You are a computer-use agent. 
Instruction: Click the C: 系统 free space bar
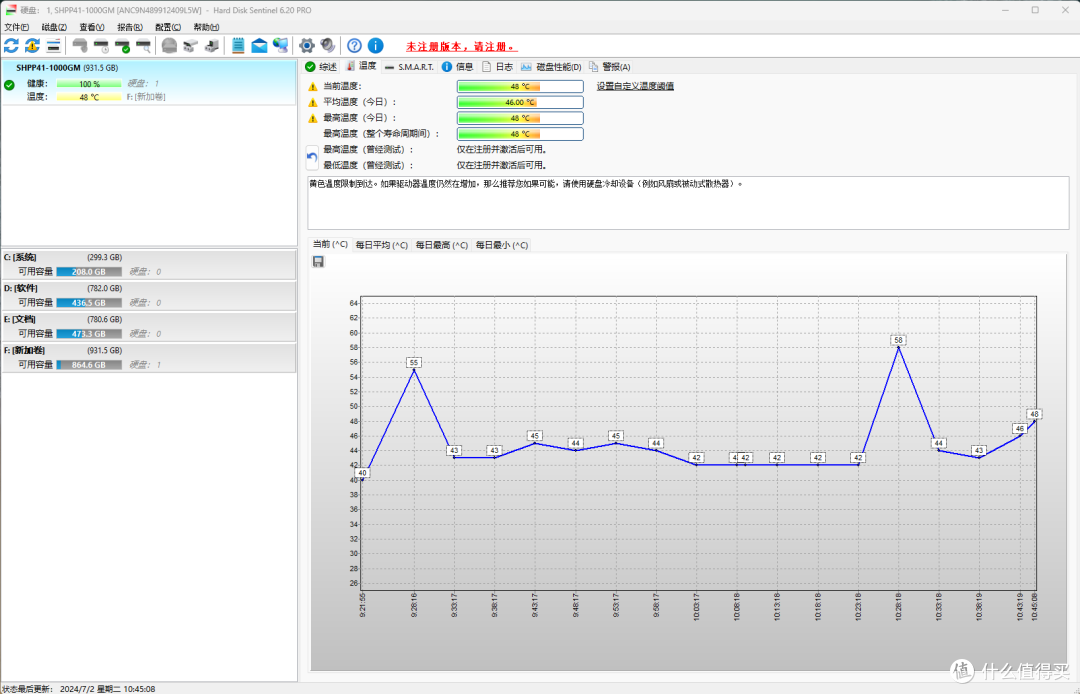pos(89,272)
